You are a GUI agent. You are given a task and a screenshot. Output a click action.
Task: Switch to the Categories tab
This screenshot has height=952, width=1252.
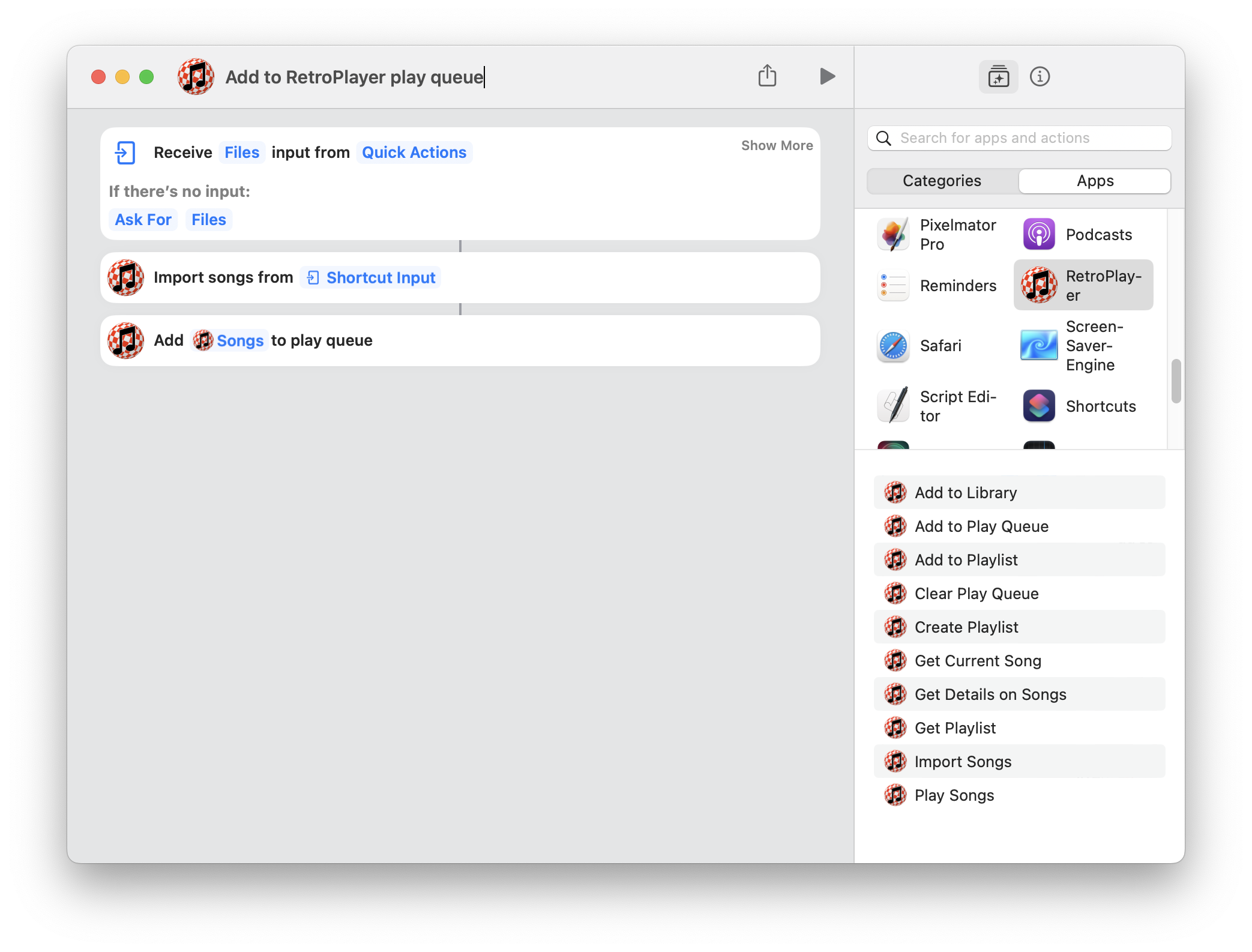coord(941,181)
